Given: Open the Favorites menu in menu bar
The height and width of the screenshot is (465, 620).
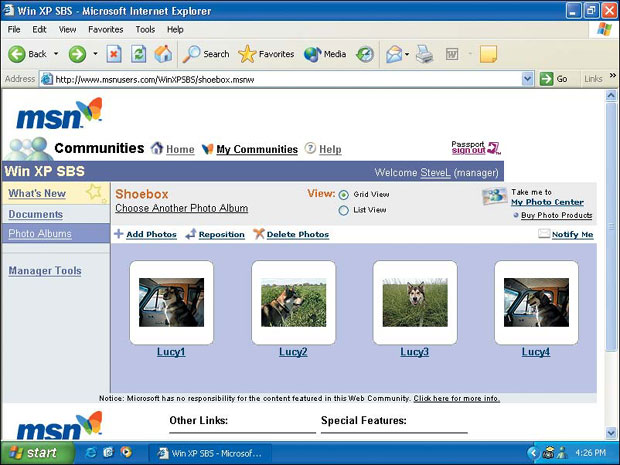Looking at the screenshot, I should [x=105, y=30].
